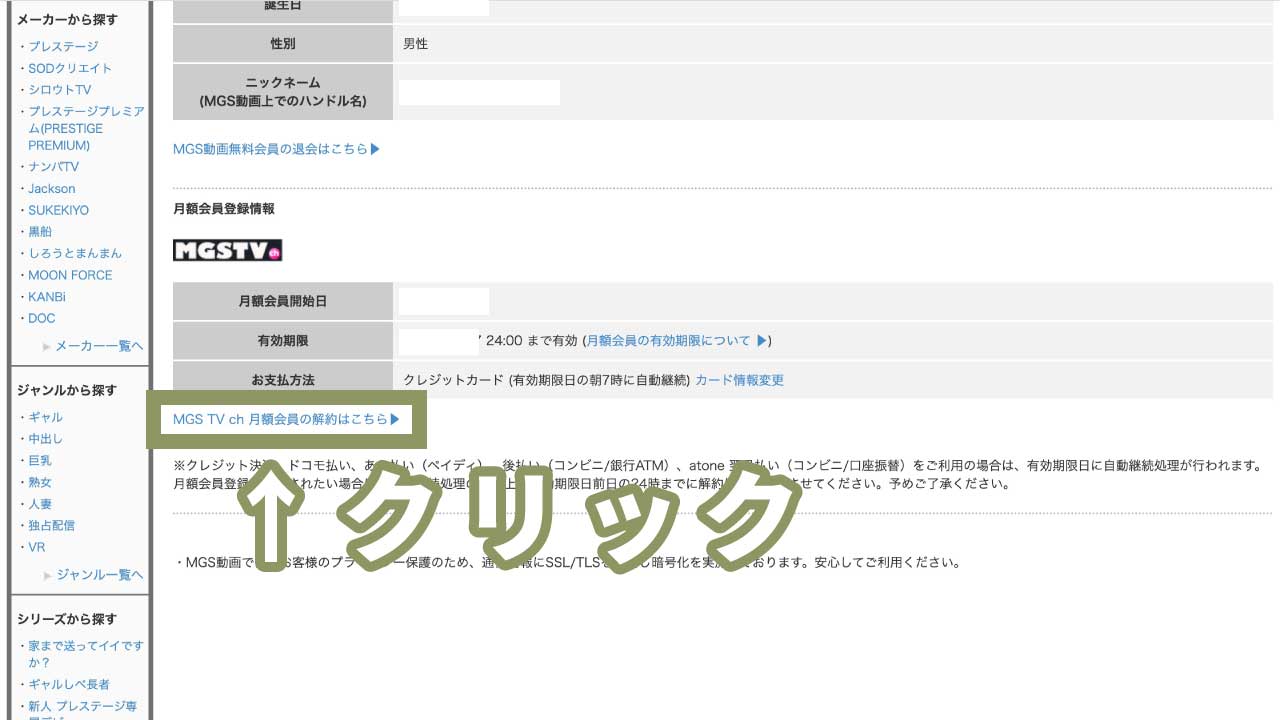Viewport: 1280px width, 720px height.
Task: Open the 巨乳 genre page
Action: (40, 460)
